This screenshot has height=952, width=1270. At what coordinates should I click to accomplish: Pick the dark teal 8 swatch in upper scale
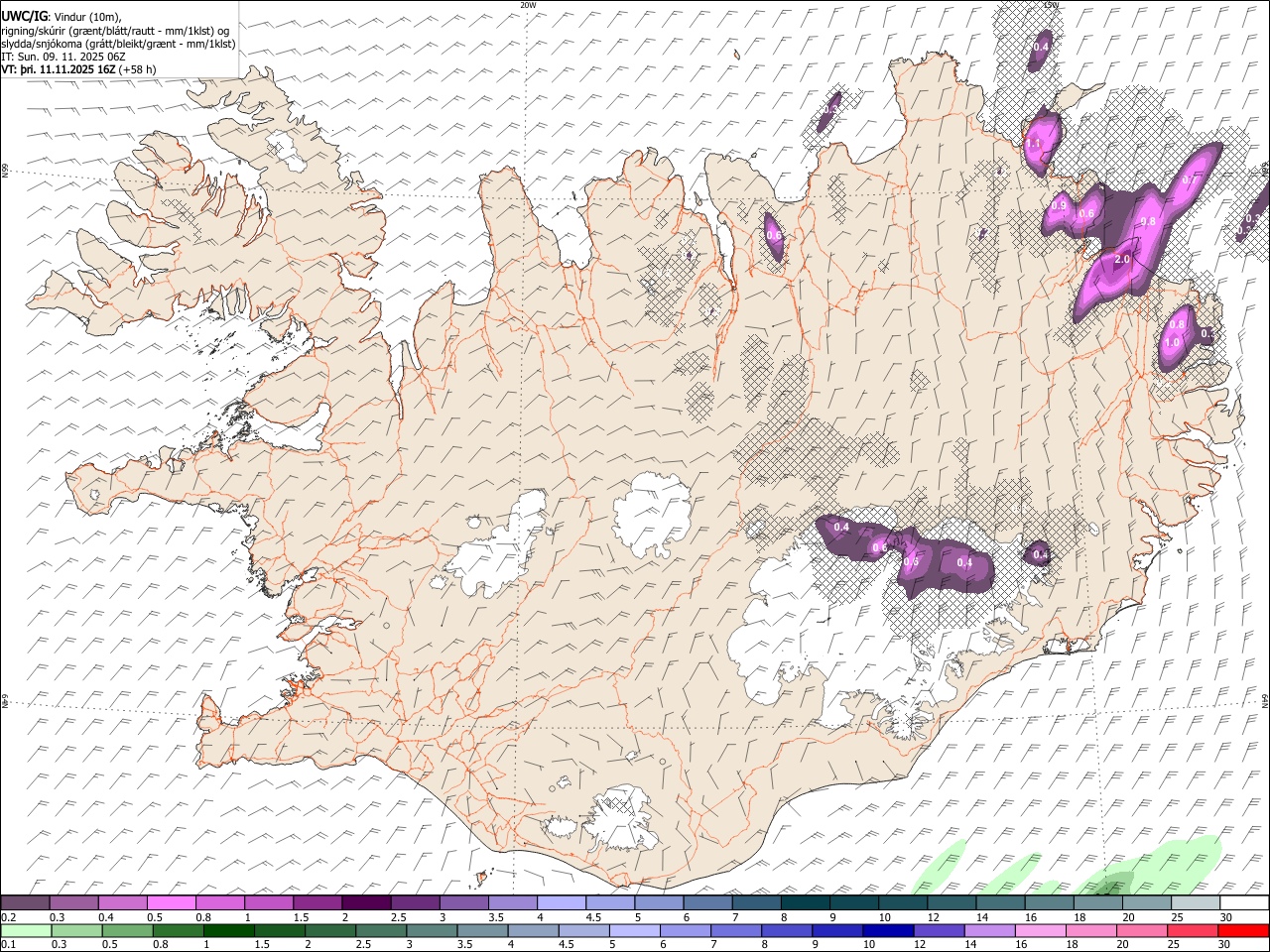[806, 902]
